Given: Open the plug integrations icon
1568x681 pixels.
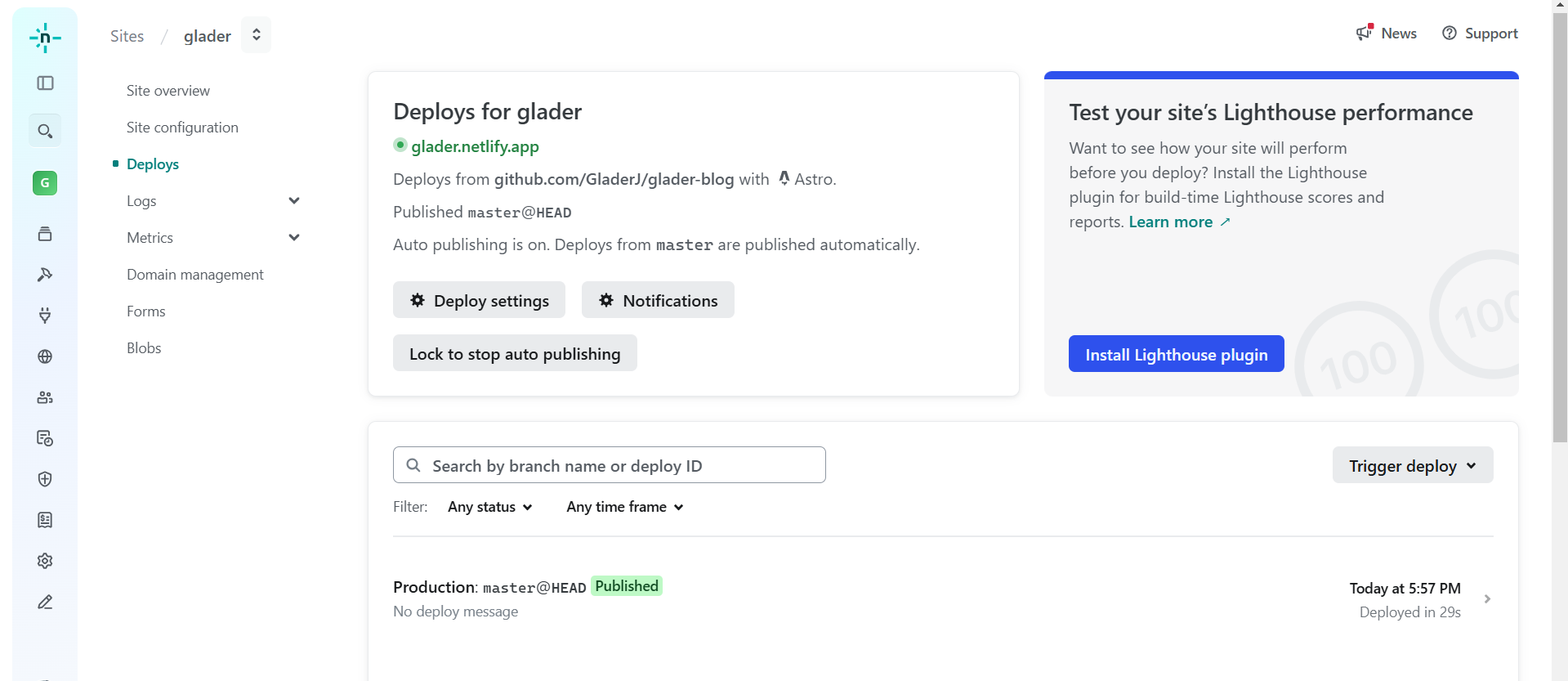Looking at the screenshot, I should pyautogui.click(x=45, y=316).
